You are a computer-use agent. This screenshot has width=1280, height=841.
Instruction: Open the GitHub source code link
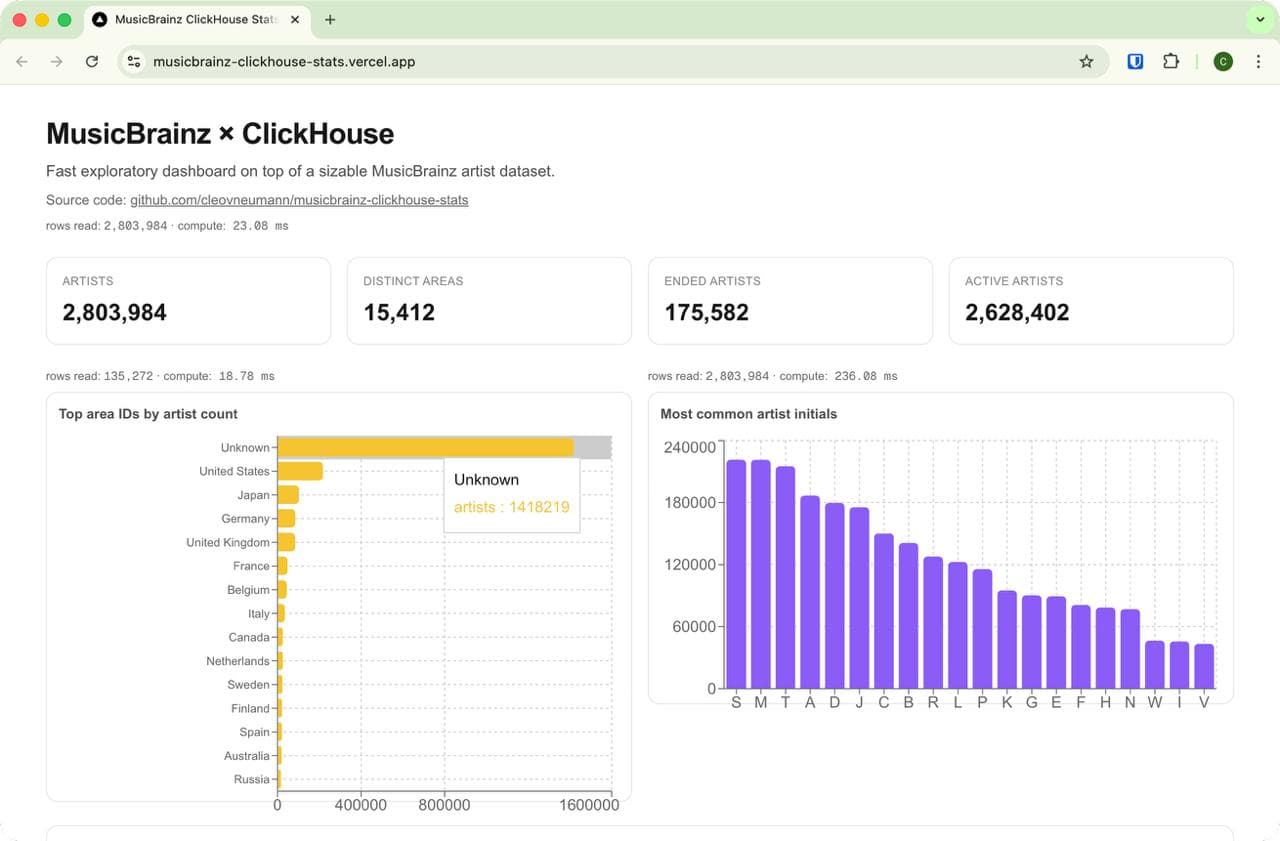(x=299, y=199)
